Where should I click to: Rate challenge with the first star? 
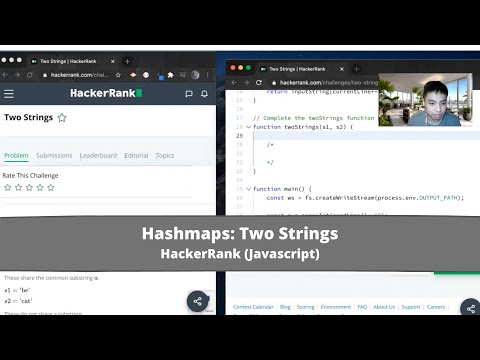pos(8,187)
